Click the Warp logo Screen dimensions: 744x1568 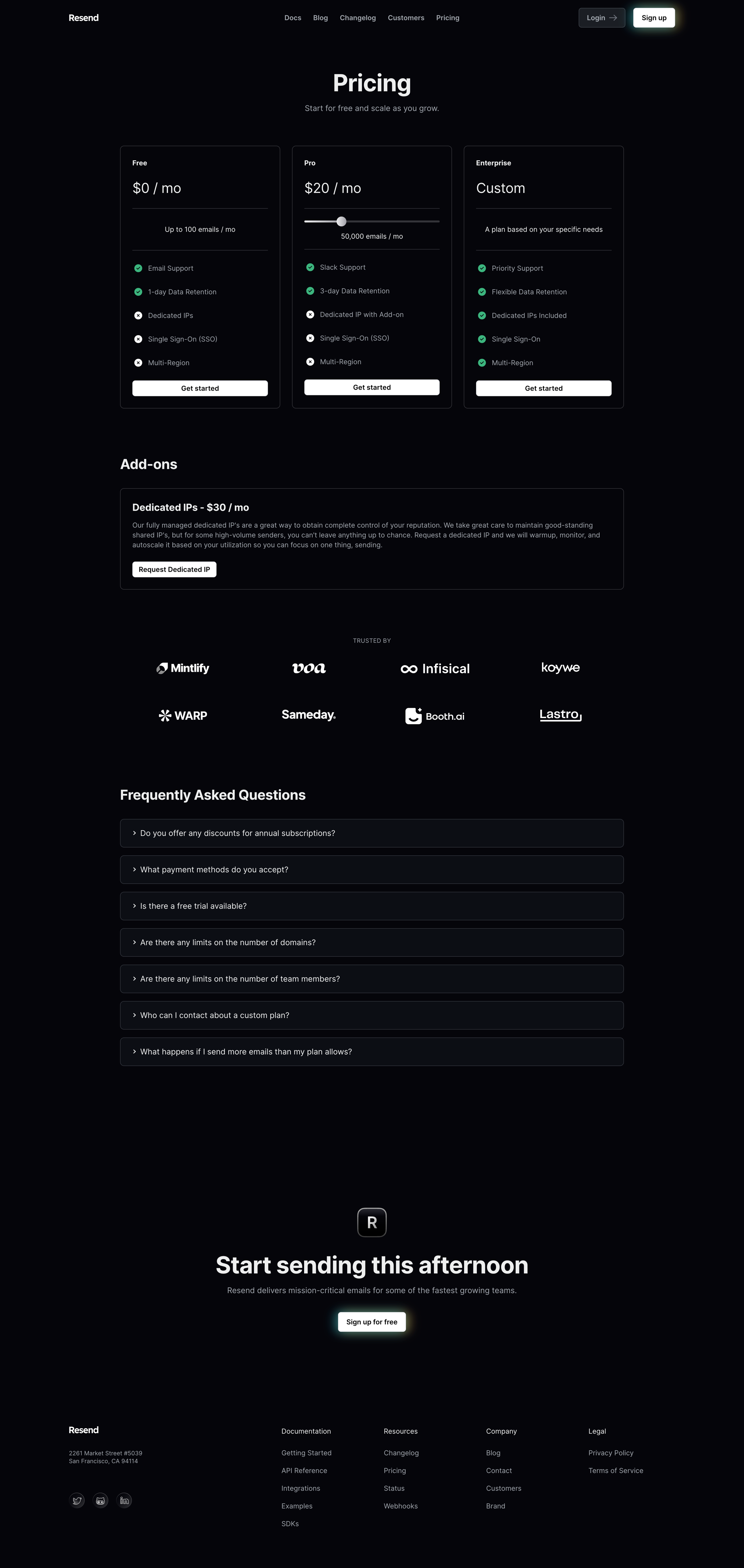(183, 716)
